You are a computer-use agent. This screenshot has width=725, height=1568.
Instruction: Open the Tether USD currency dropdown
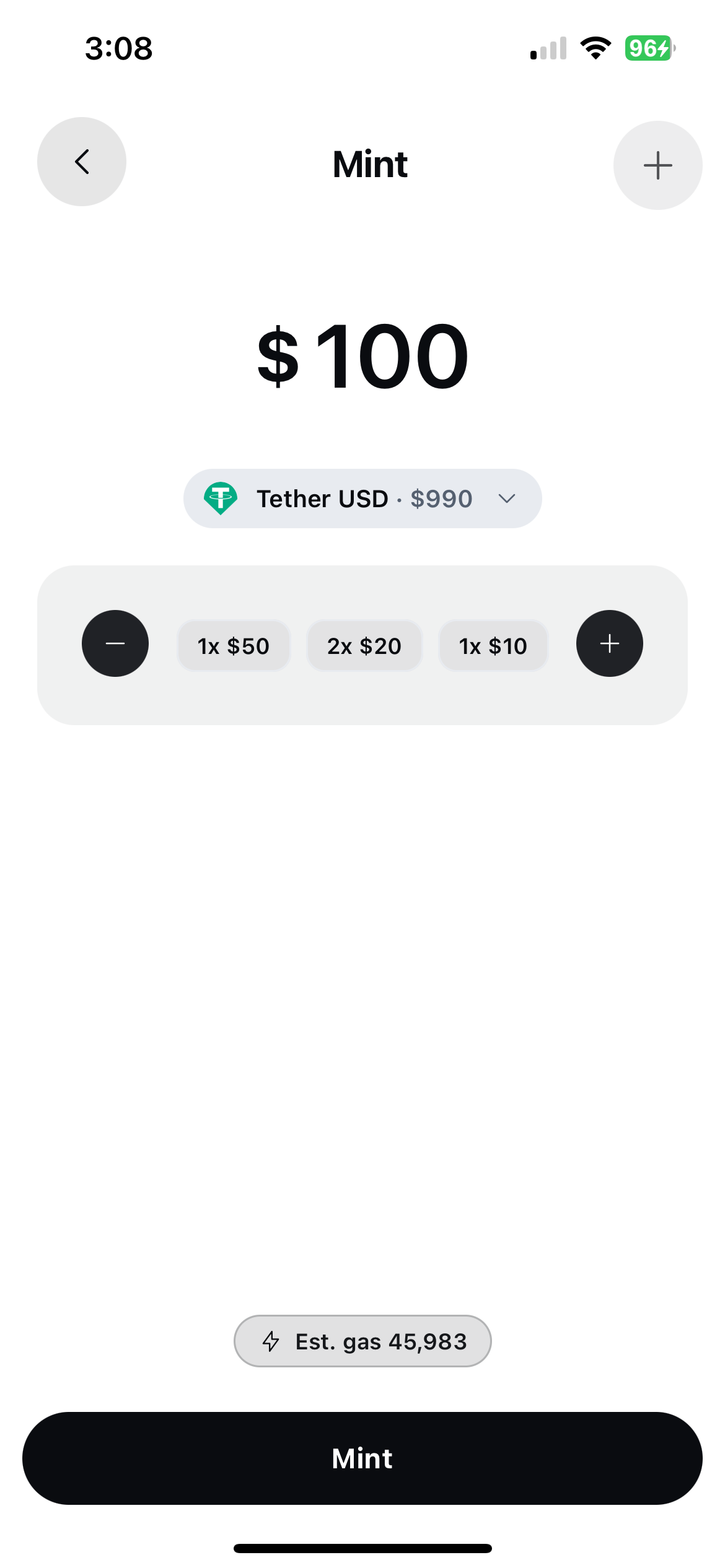click(x=362, y=498)
